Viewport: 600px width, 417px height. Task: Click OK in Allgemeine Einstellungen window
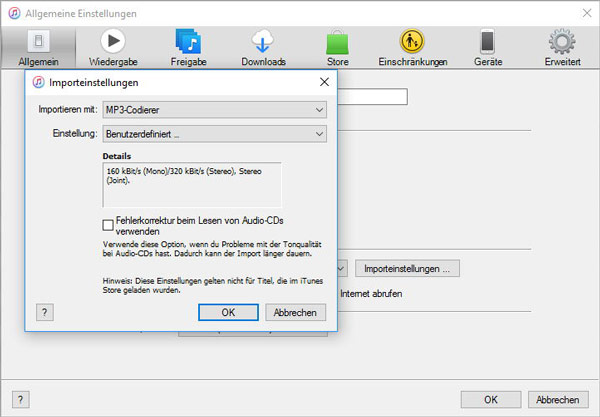491,399
